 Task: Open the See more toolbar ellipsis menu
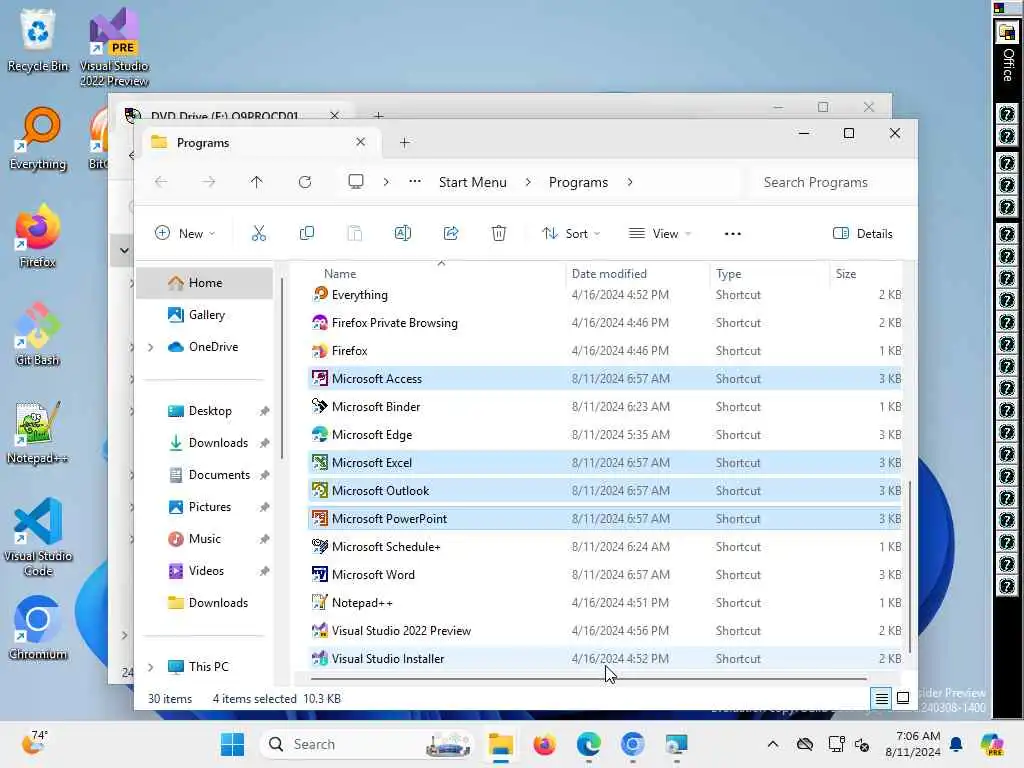pyautogui.click(x=733, y=233)
